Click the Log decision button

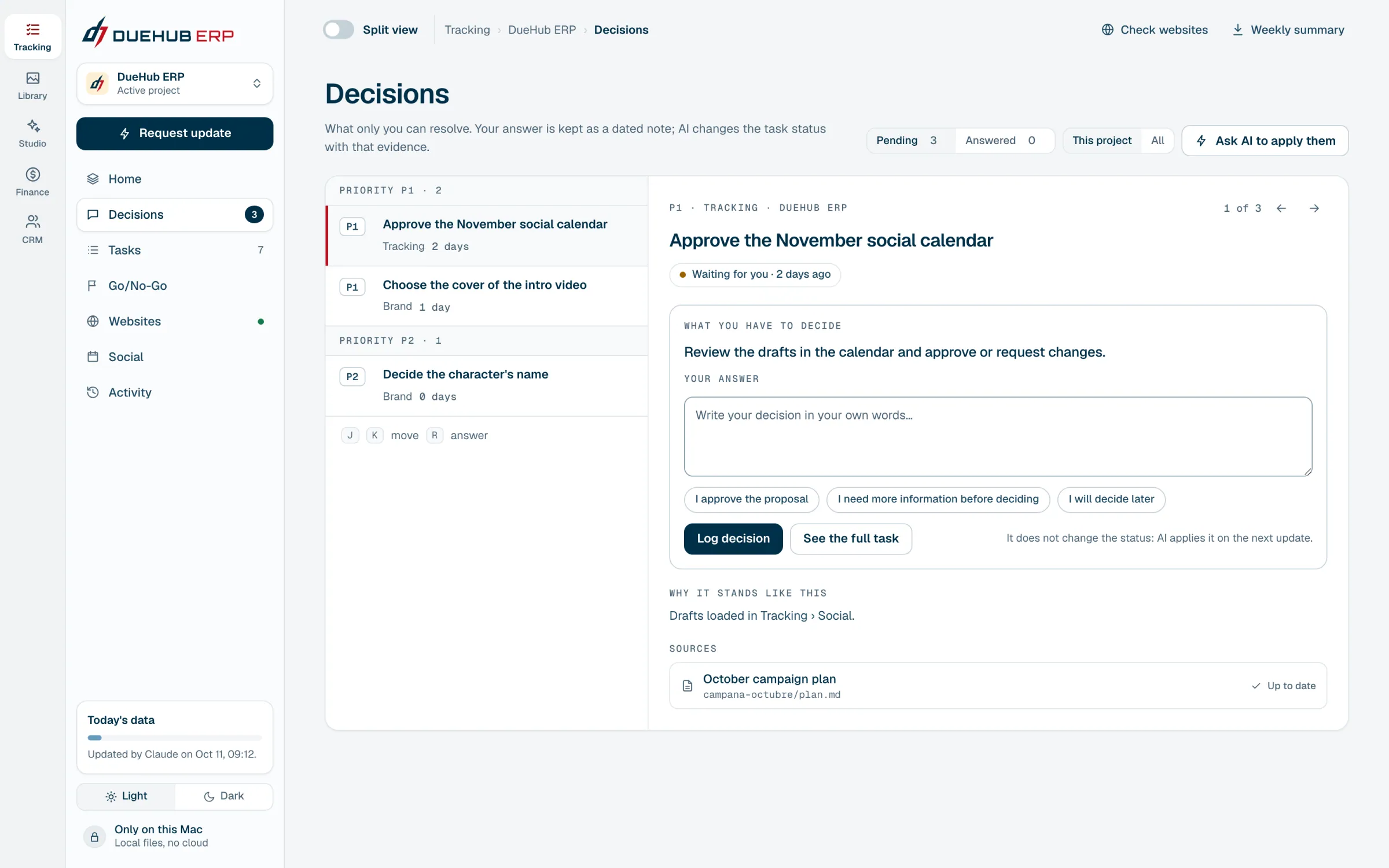[x=733, y=539]
